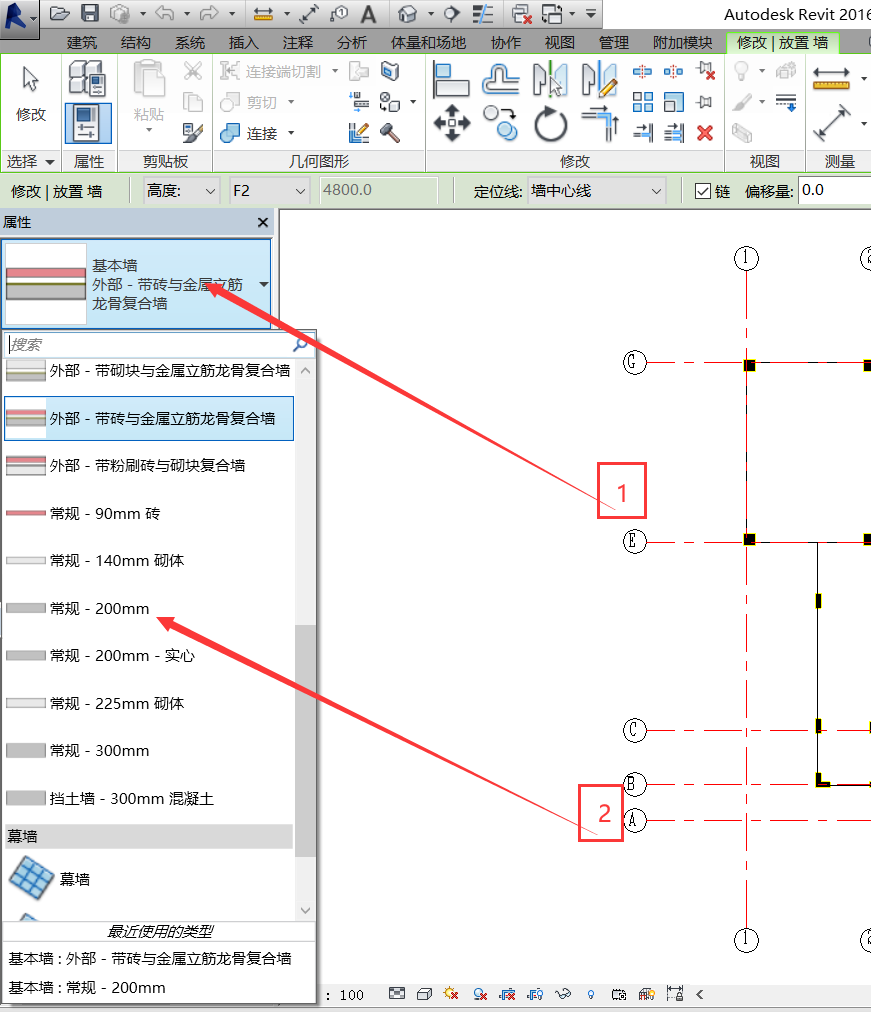This screenshot has width=871, height=1012.
Task: Switch to the 视图 ribbon tab
Action: pos(560,43)
